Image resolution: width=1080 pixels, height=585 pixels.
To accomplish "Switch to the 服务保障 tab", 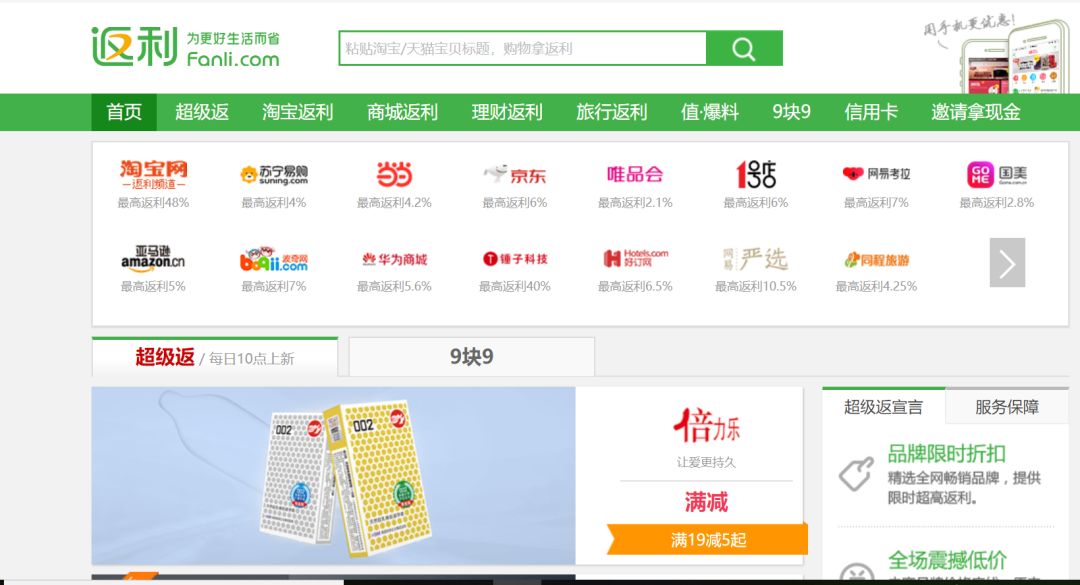I will click(x=1007, y=407).
